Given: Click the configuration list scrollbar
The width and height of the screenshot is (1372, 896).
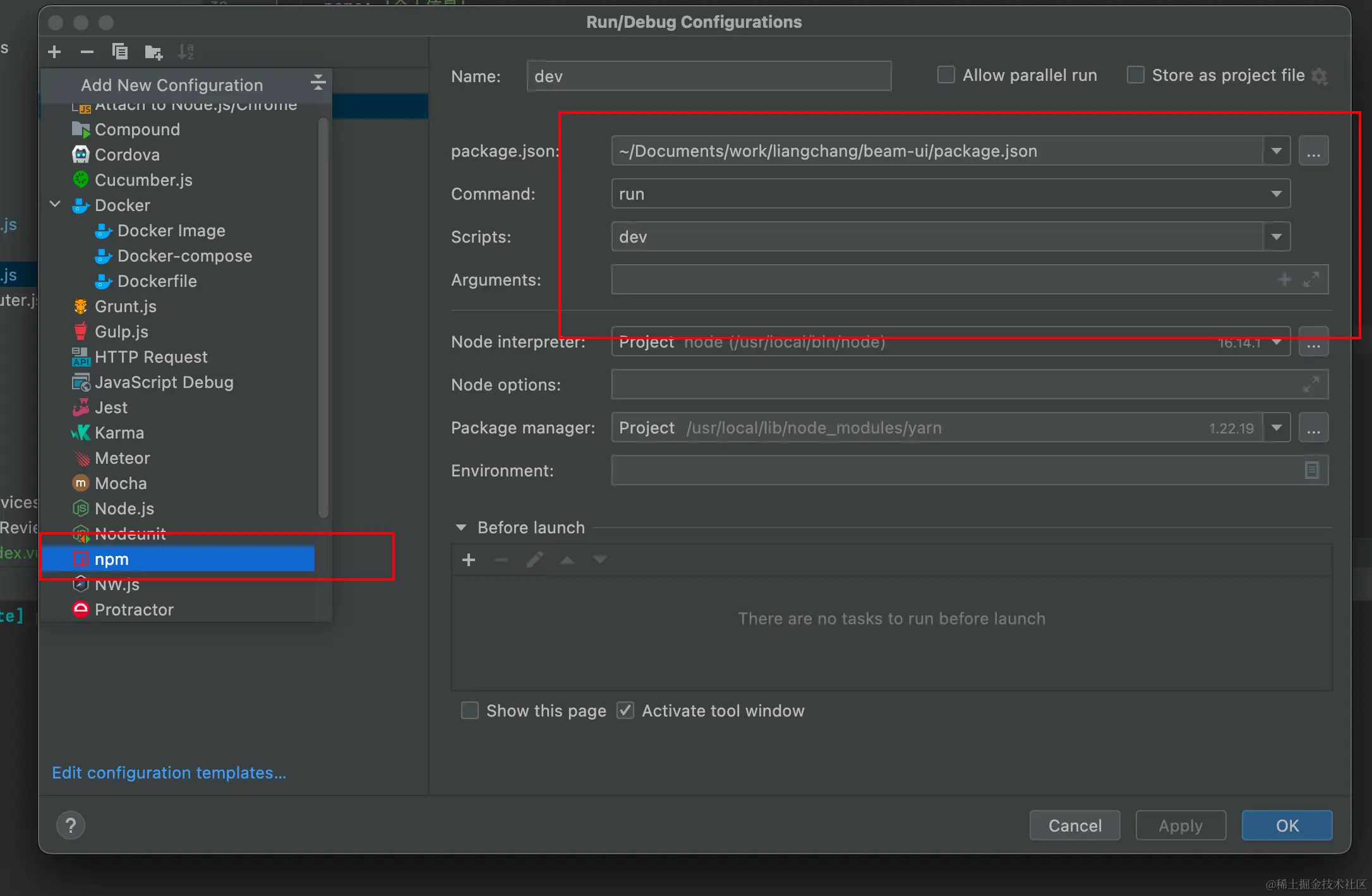Looking at the screenshot, I should tap(323, 316).
